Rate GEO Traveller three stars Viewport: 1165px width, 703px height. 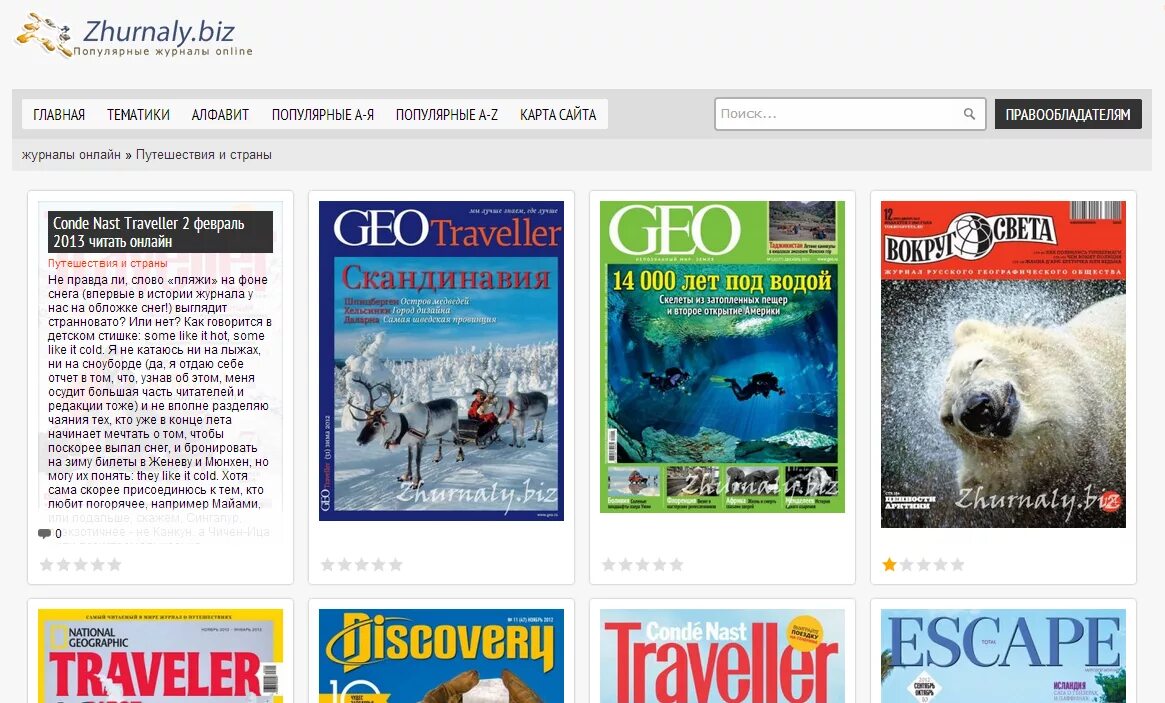[x=362, y=565]
